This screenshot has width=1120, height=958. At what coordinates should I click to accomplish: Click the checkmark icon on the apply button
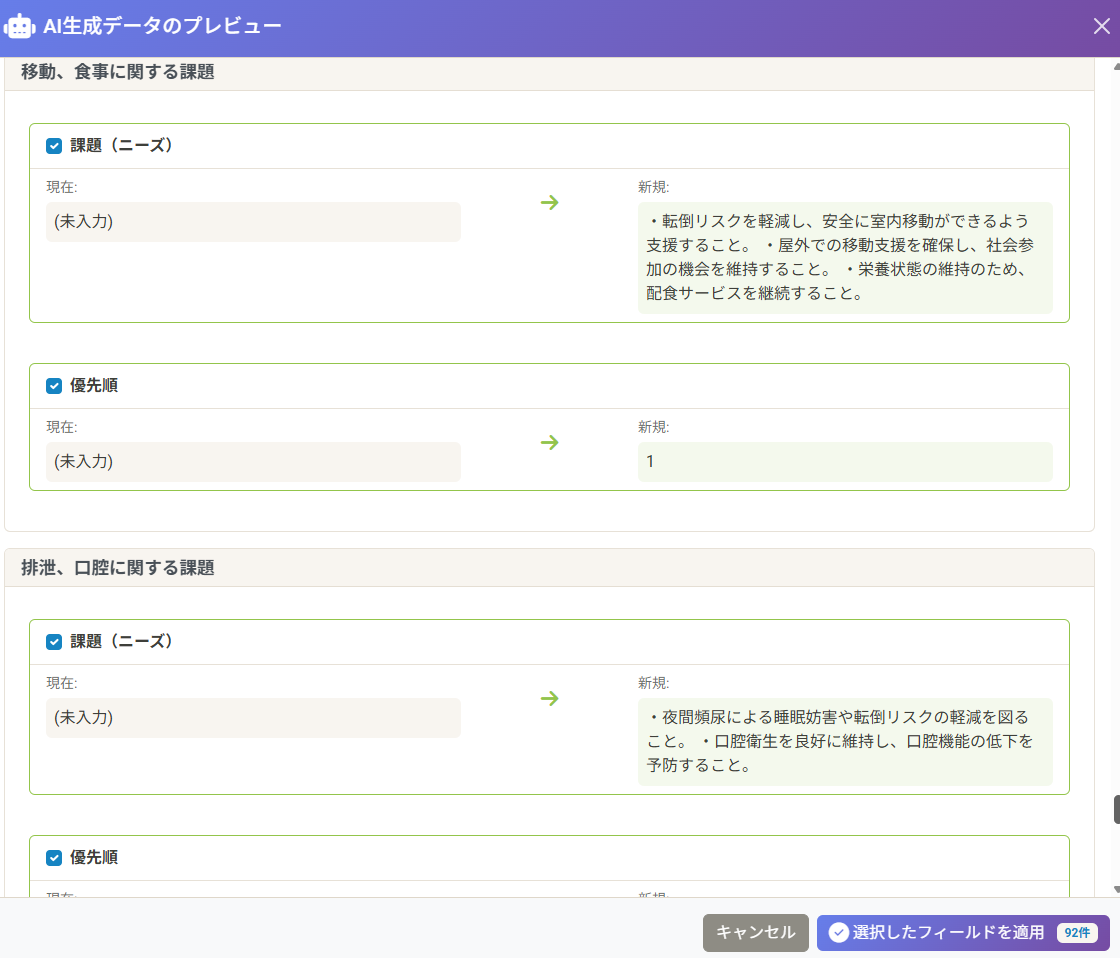pyautogui.click(x=838, y=933)
